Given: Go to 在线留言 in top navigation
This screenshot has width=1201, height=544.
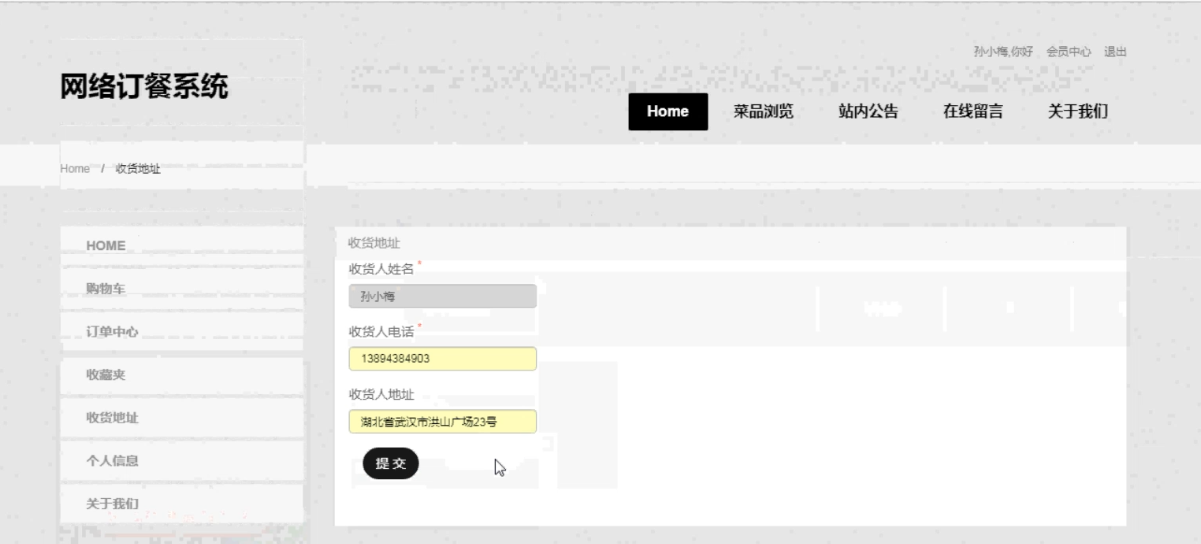Looking at the screenshot, I should tap(973, 112).
